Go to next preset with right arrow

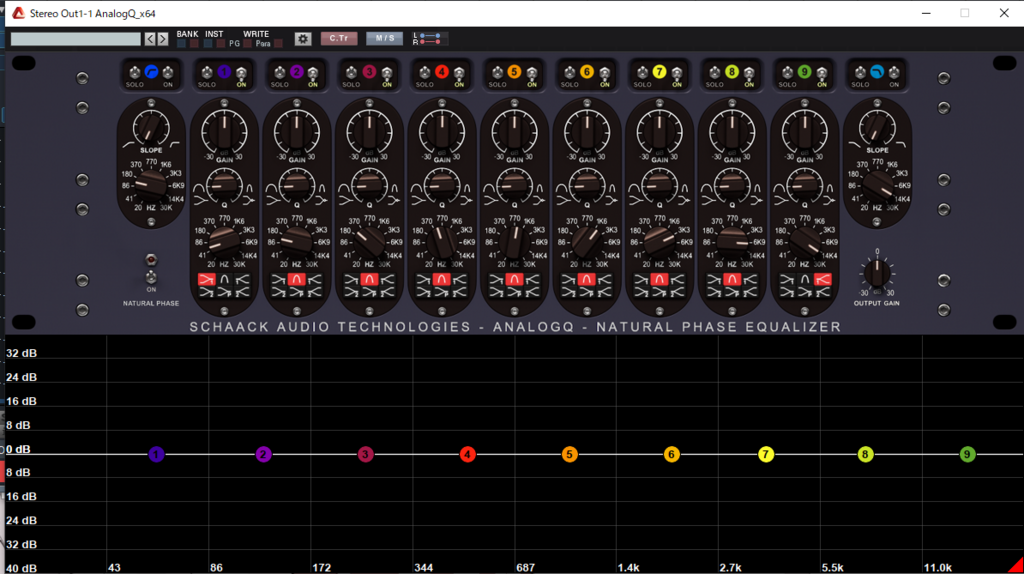pyautogui.click(x=163, y=39)
